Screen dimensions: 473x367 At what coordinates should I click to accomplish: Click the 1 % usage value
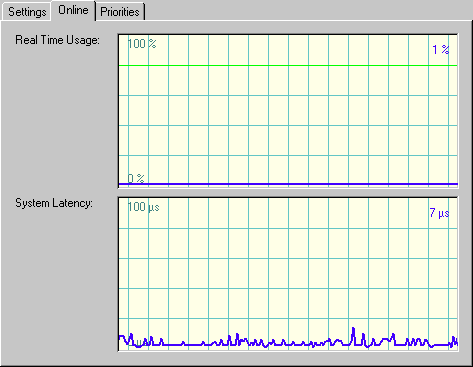point(441,50)
